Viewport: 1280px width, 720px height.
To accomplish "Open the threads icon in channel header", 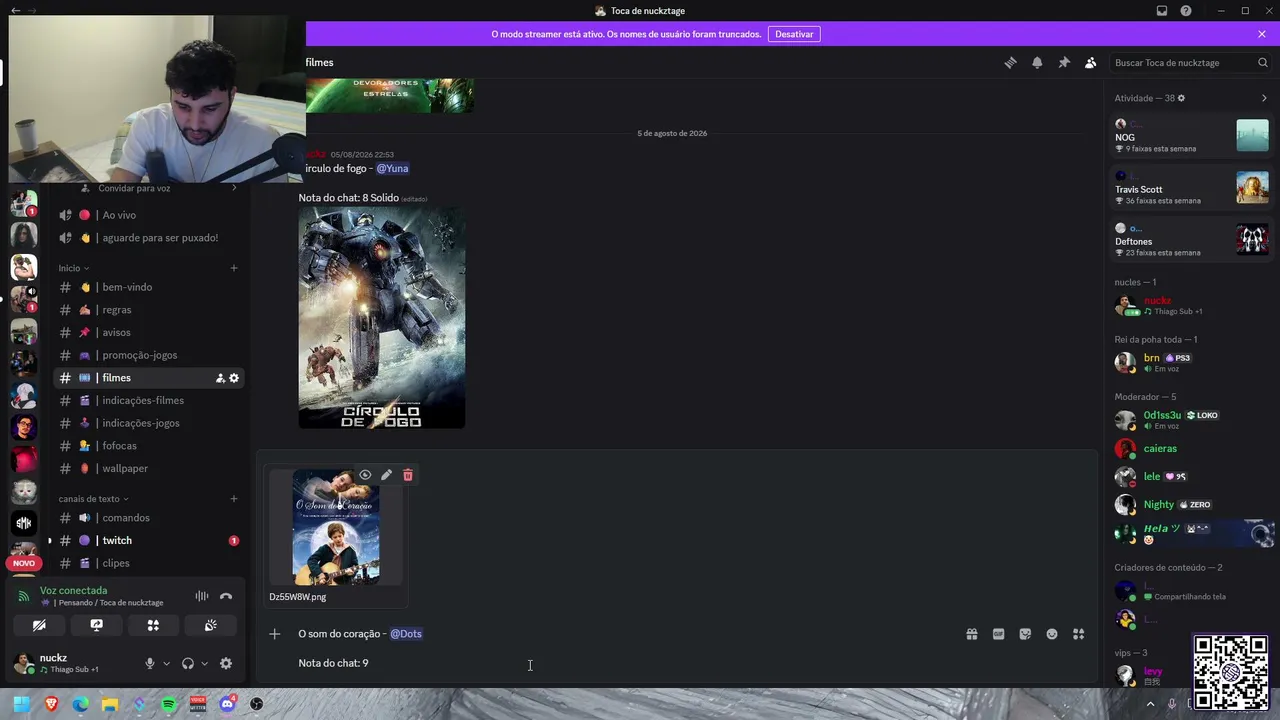I will tap(1010, 62).
